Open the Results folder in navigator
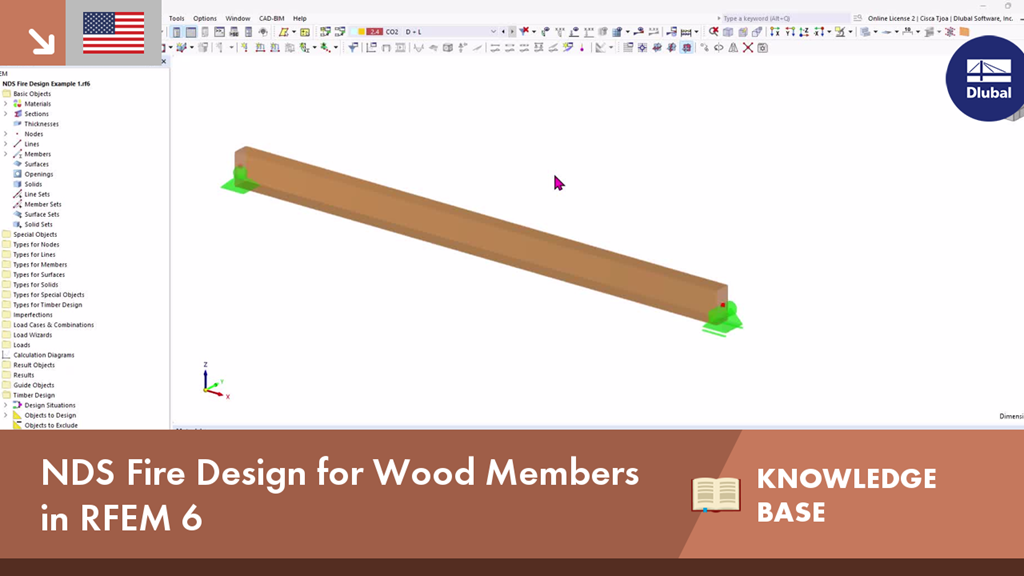Screen dimensions: 1024x576 tap(24, 375)
